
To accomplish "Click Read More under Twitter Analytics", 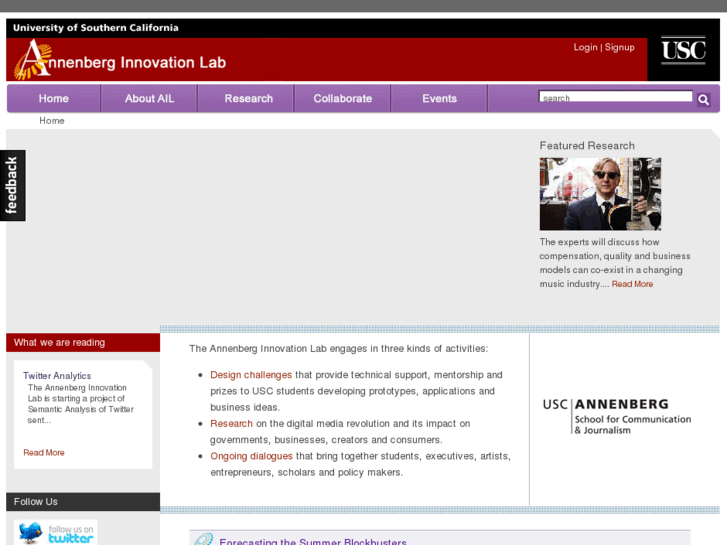I will [x=44, y=453].
